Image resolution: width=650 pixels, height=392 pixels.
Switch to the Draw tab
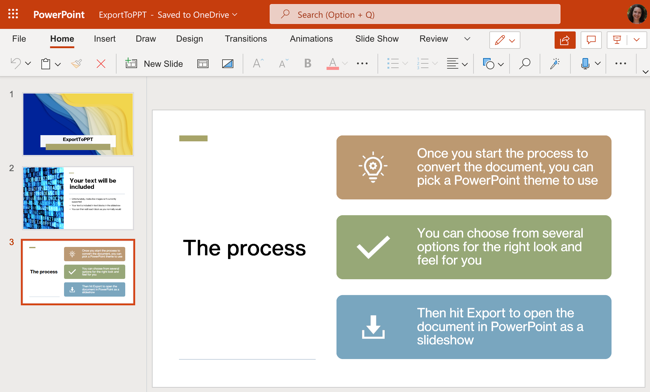(146, 39)
